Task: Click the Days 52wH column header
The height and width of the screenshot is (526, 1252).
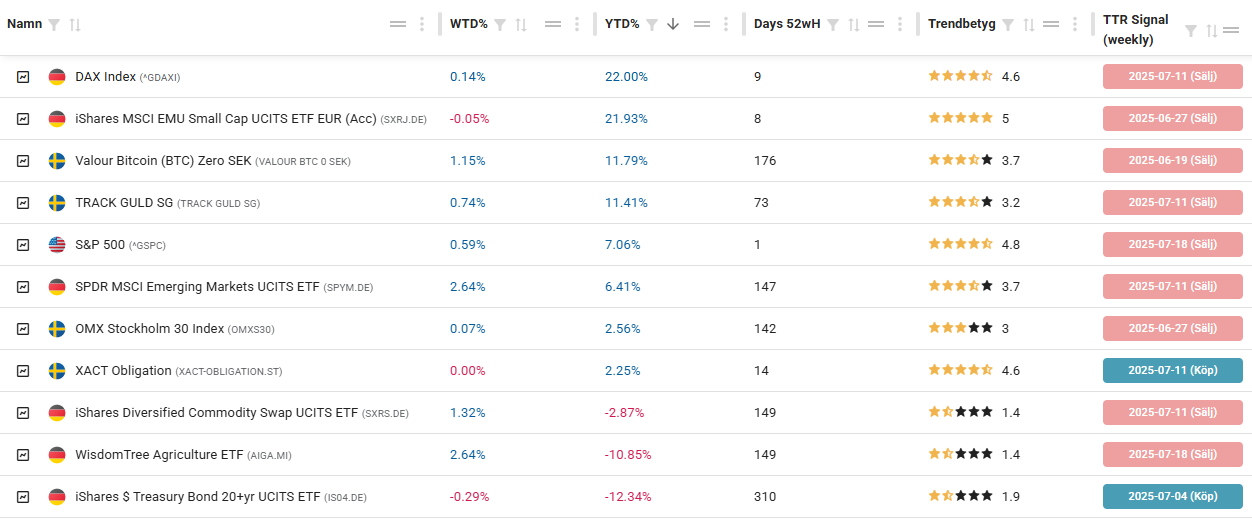Action: (786, 24)
